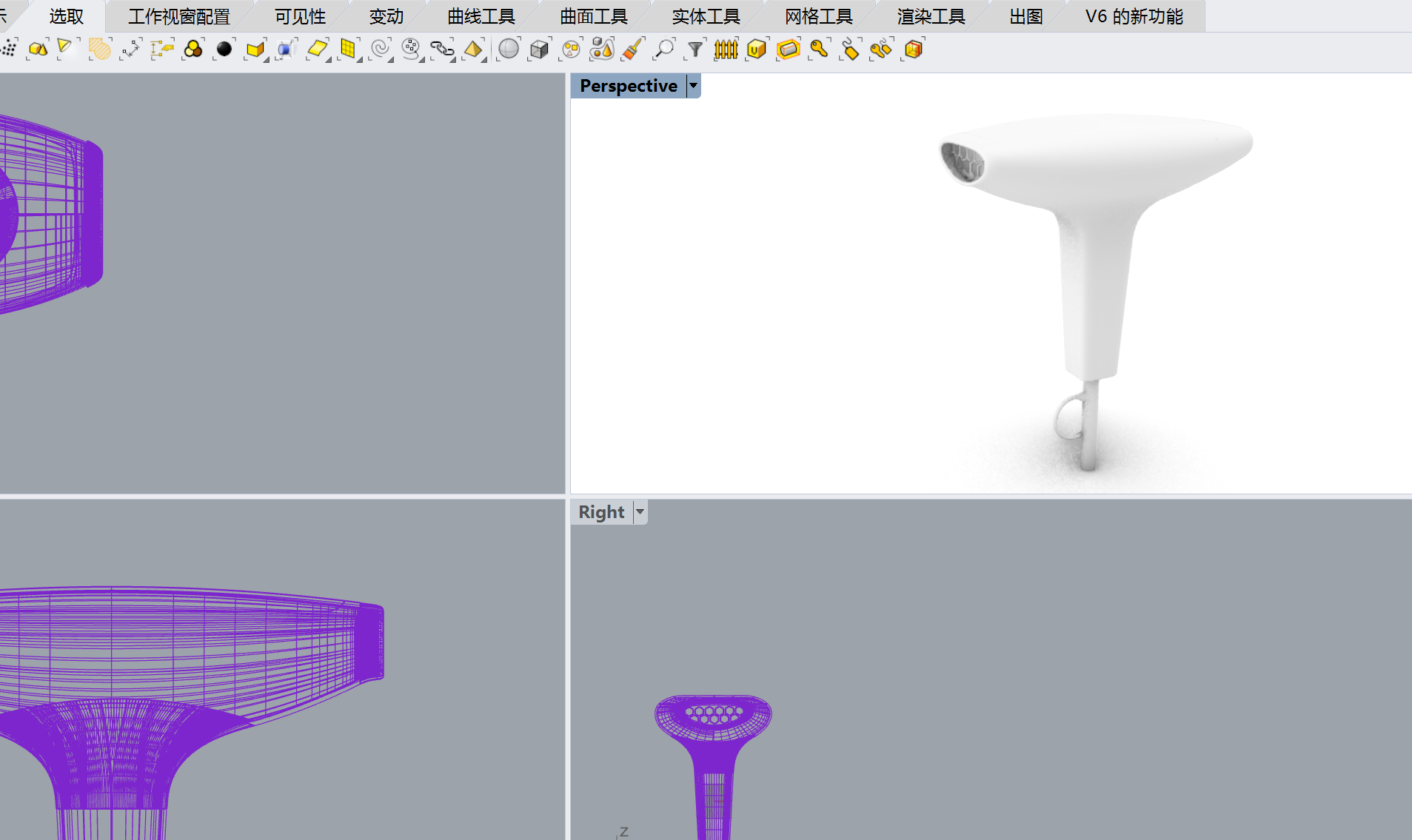
Task: Click the single key selection icon
Action: click(819, 50)
